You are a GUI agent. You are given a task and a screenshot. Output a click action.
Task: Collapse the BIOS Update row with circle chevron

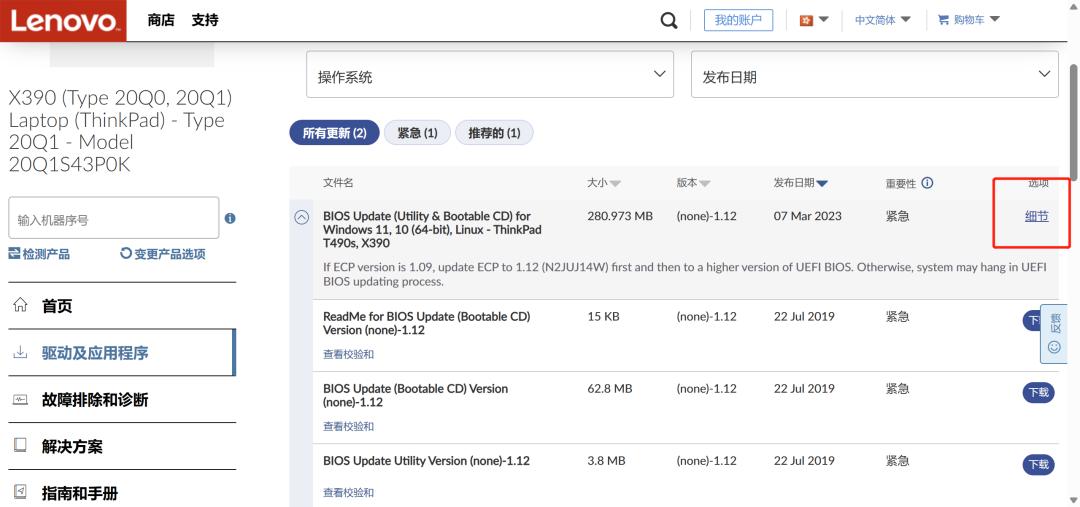coord(302,217)
